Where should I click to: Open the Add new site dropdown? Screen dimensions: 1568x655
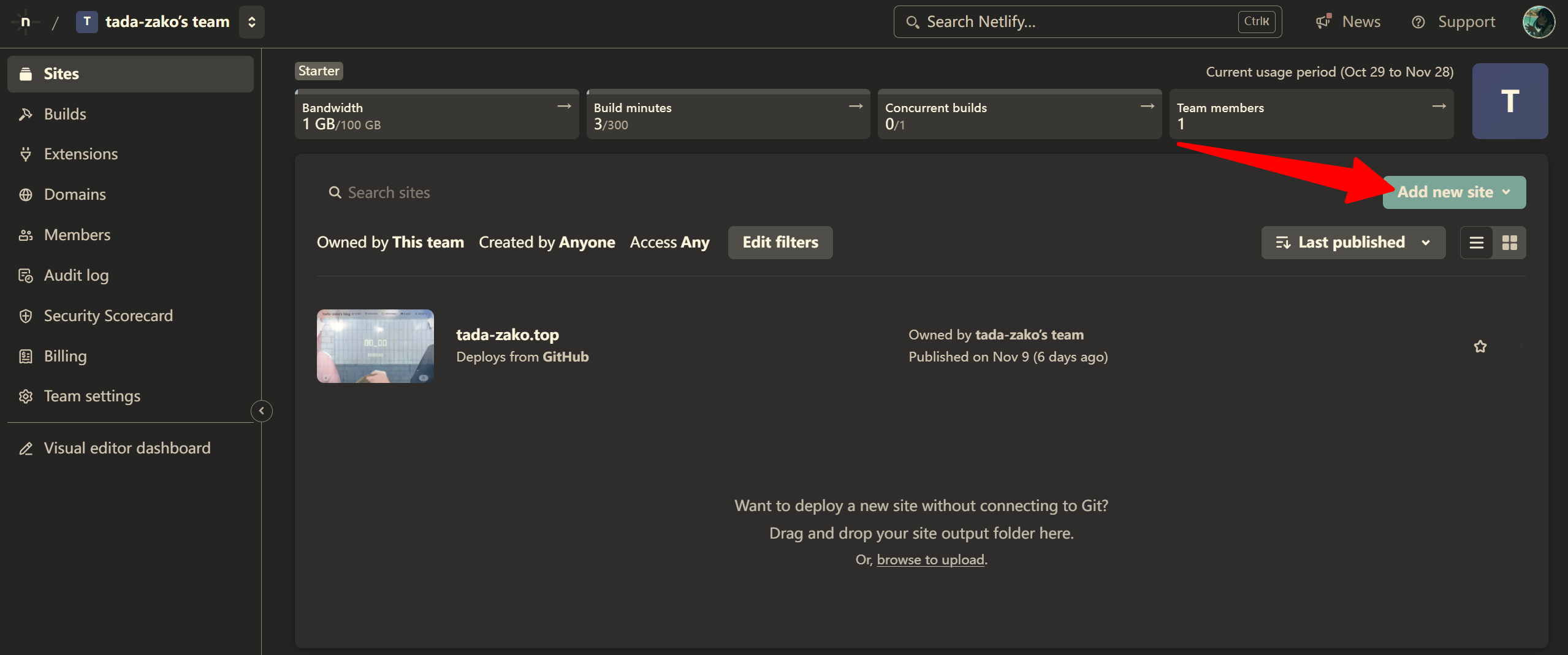point(1453,192)
